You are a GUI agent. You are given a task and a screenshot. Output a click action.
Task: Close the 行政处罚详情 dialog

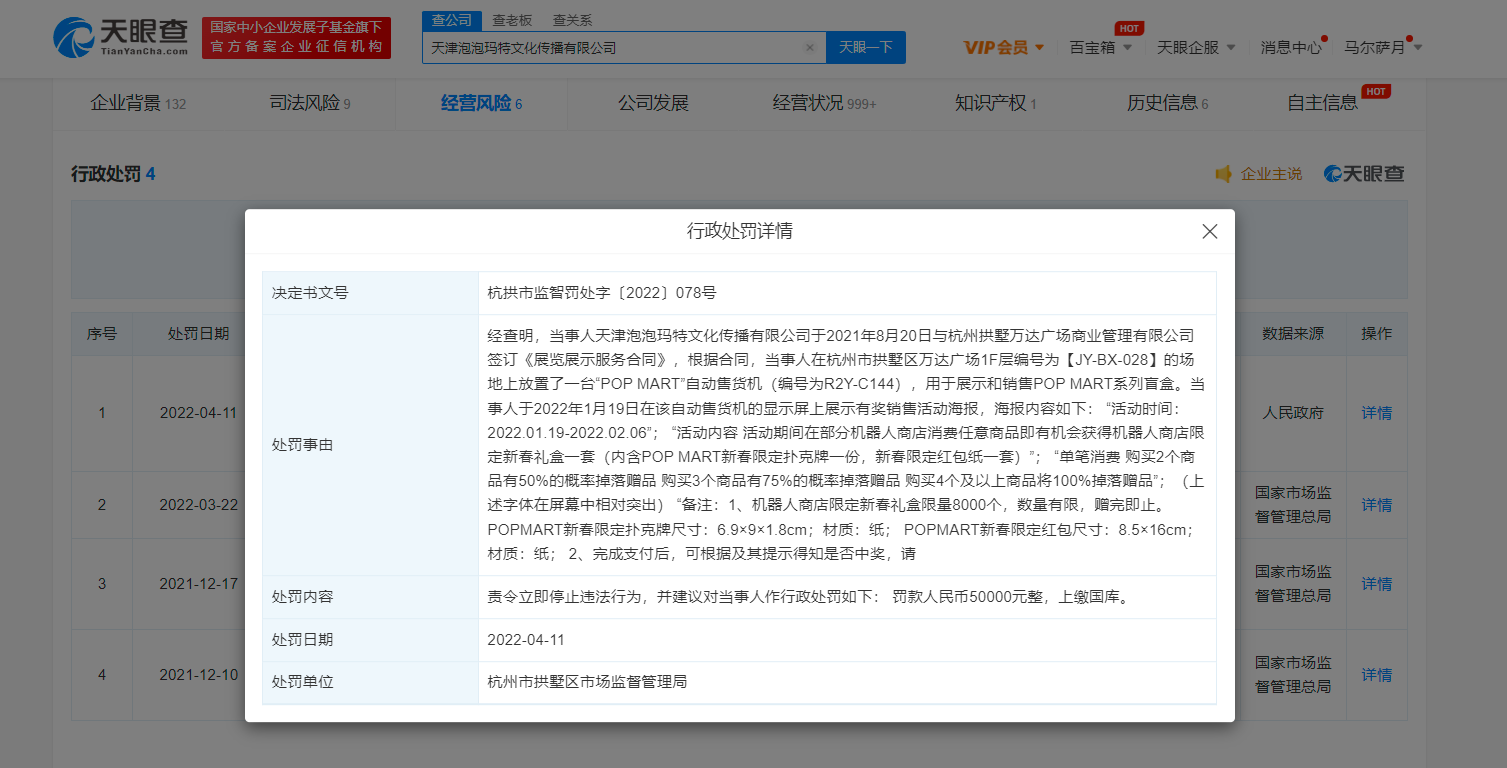1209,232
